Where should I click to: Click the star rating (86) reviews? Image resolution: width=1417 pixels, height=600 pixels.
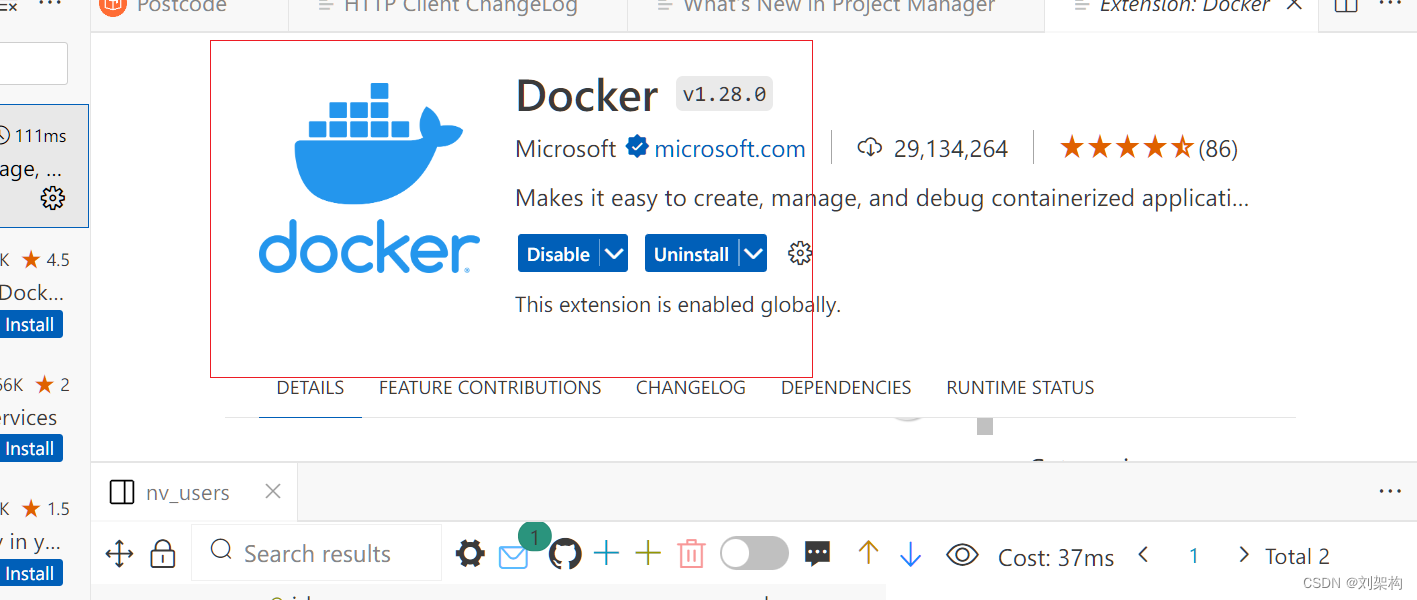[x=1149, y=148]
